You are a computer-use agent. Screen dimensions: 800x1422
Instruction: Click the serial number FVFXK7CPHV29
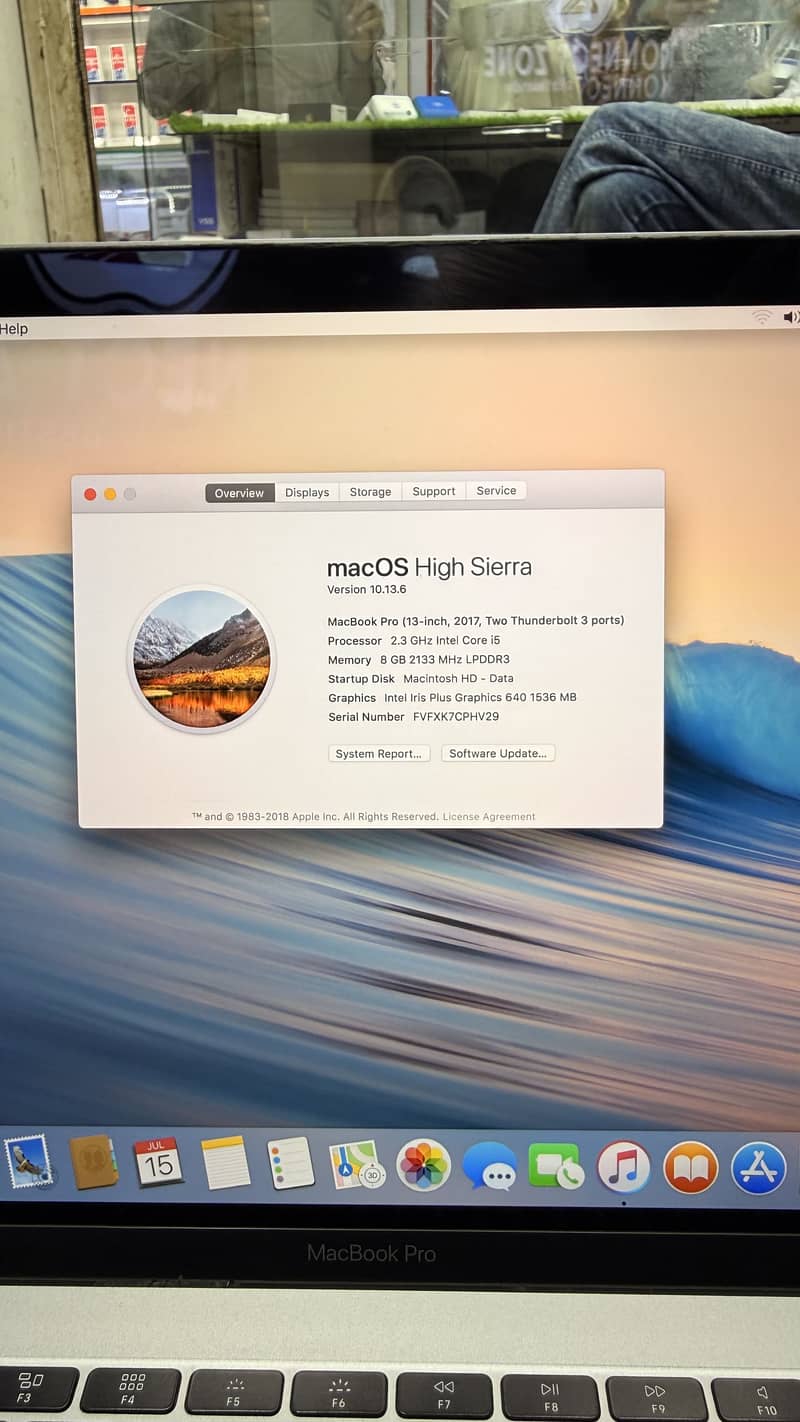[456, 717]
